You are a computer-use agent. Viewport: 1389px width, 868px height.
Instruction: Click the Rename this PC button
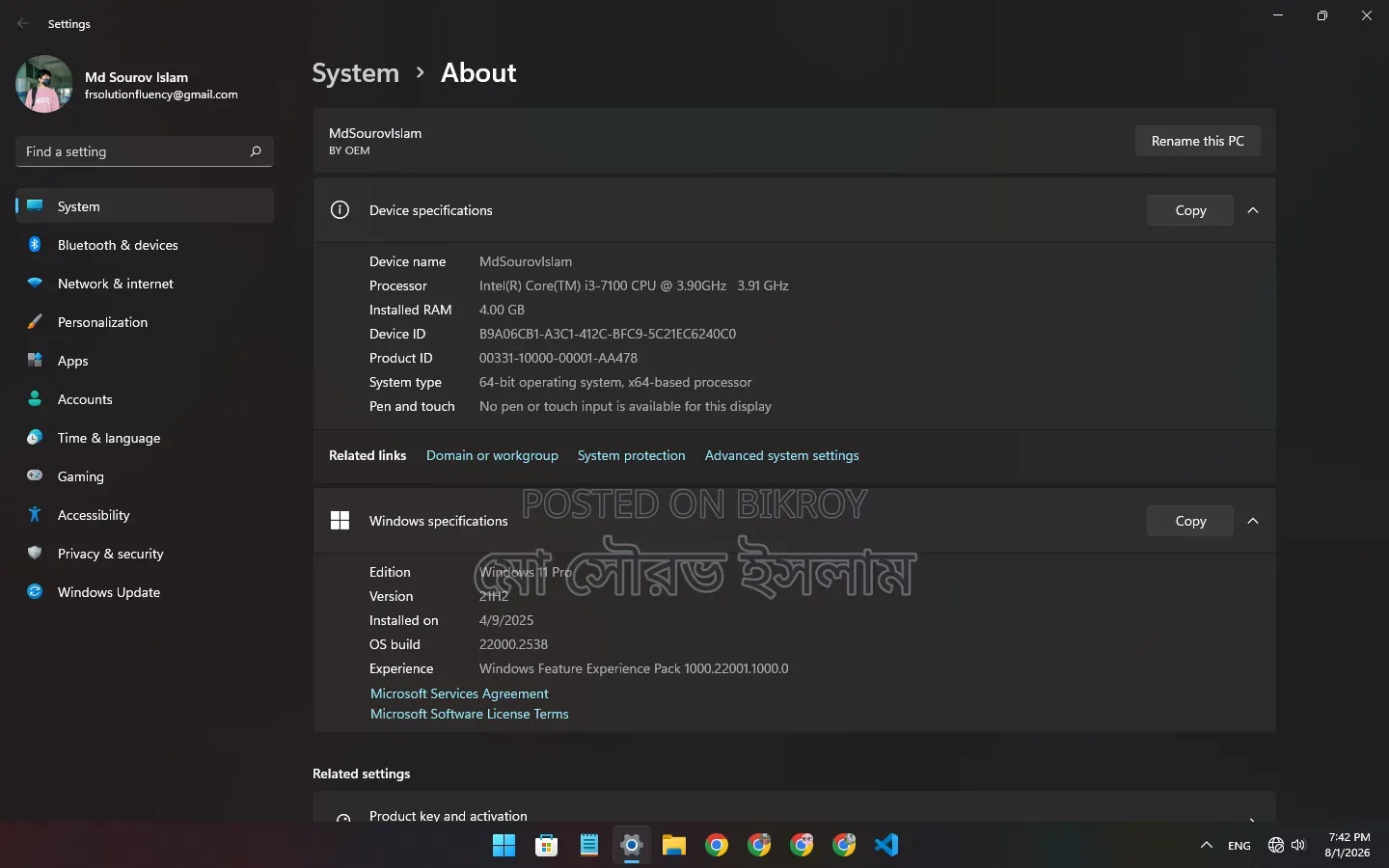click(1197, 141)
